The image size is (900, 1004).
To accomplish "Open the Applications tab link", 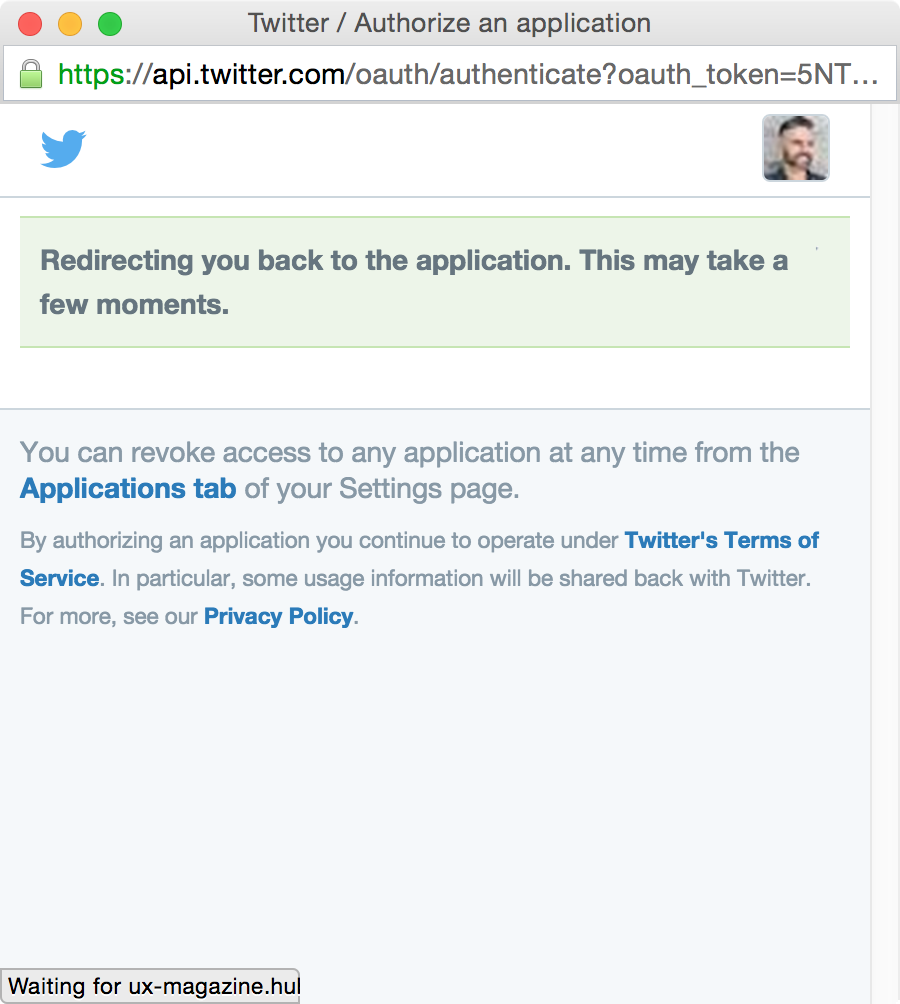I will coord(128,489).
